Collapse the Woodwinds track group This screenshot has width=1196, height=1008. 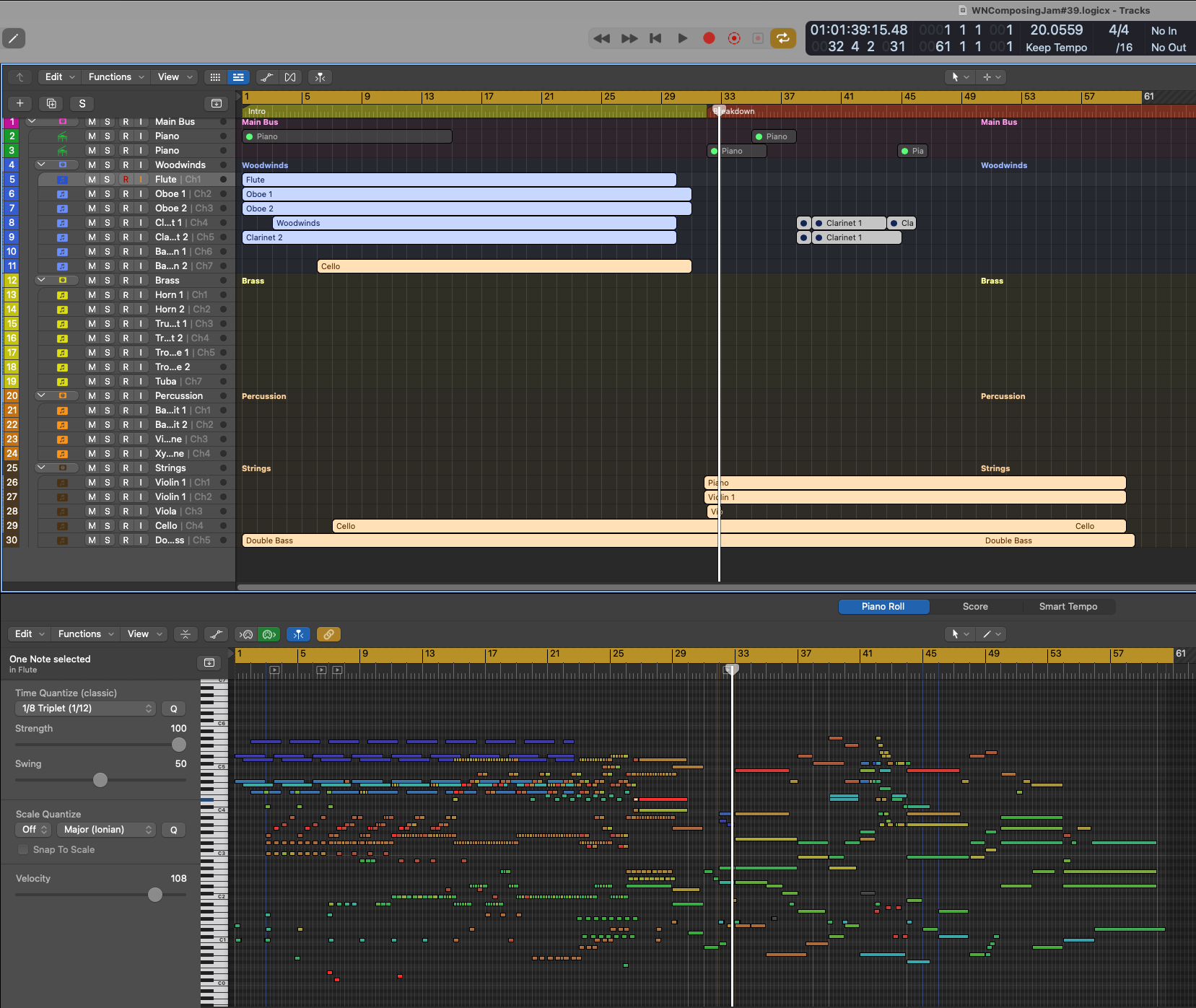click(x=41, y=165)
